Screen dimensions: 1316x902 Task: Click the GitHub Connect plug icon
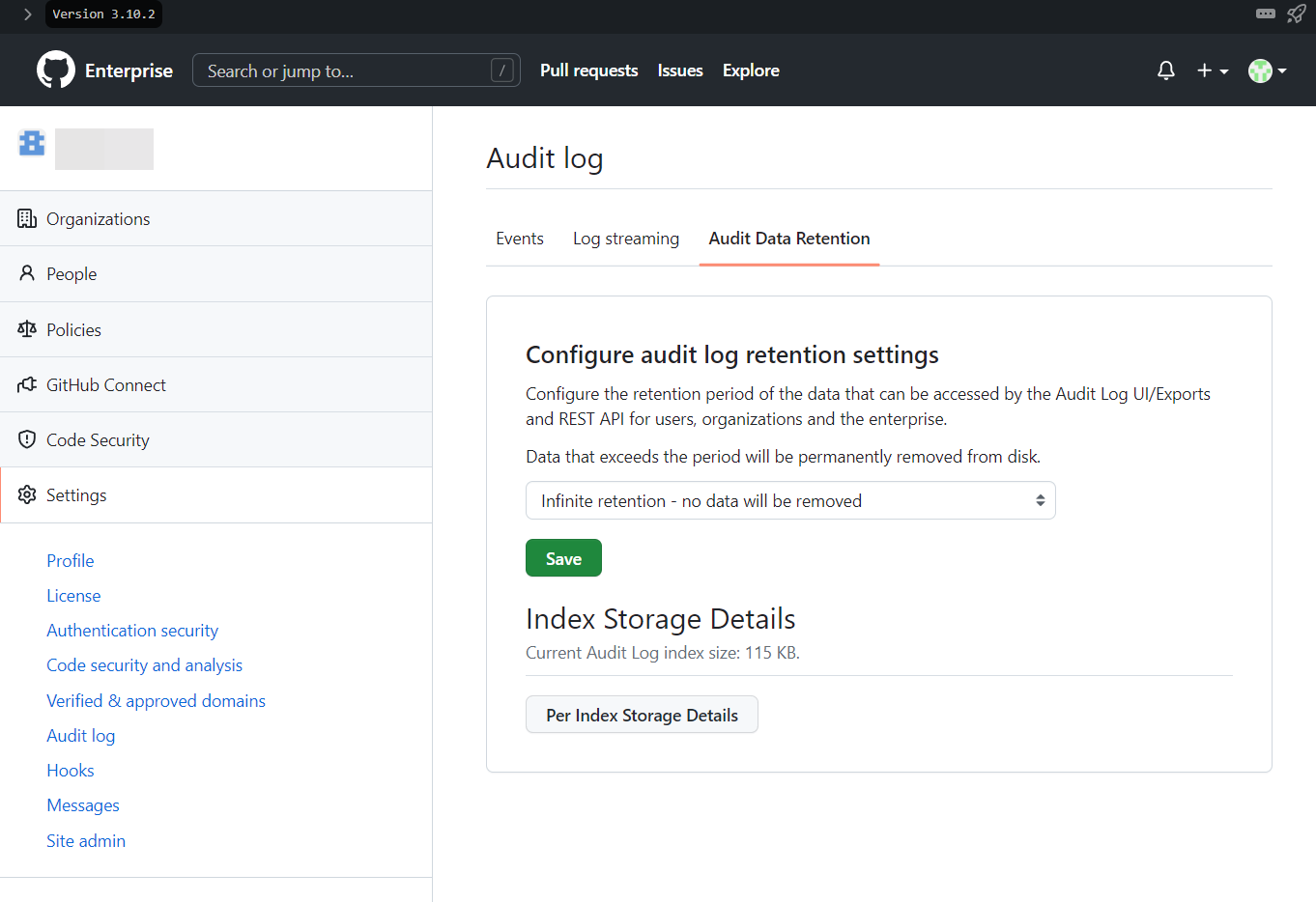(27, 384)
